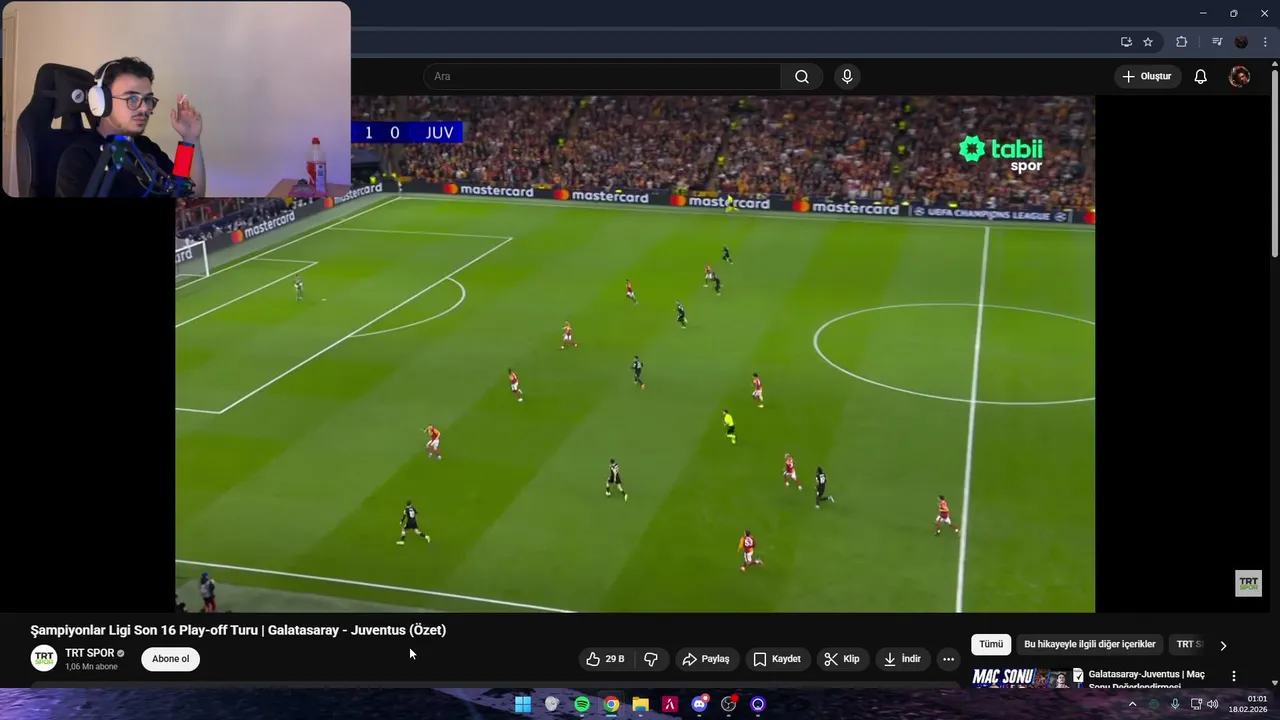Open volume tray icon
The height and width of the screenshot is (720, 1280).
(x=1213, y=704)
